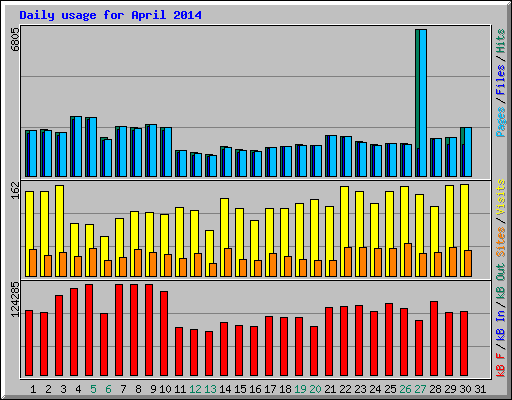Click day label 22 on the x-axis
Screen dimensions: 512x400
(345, 389)
